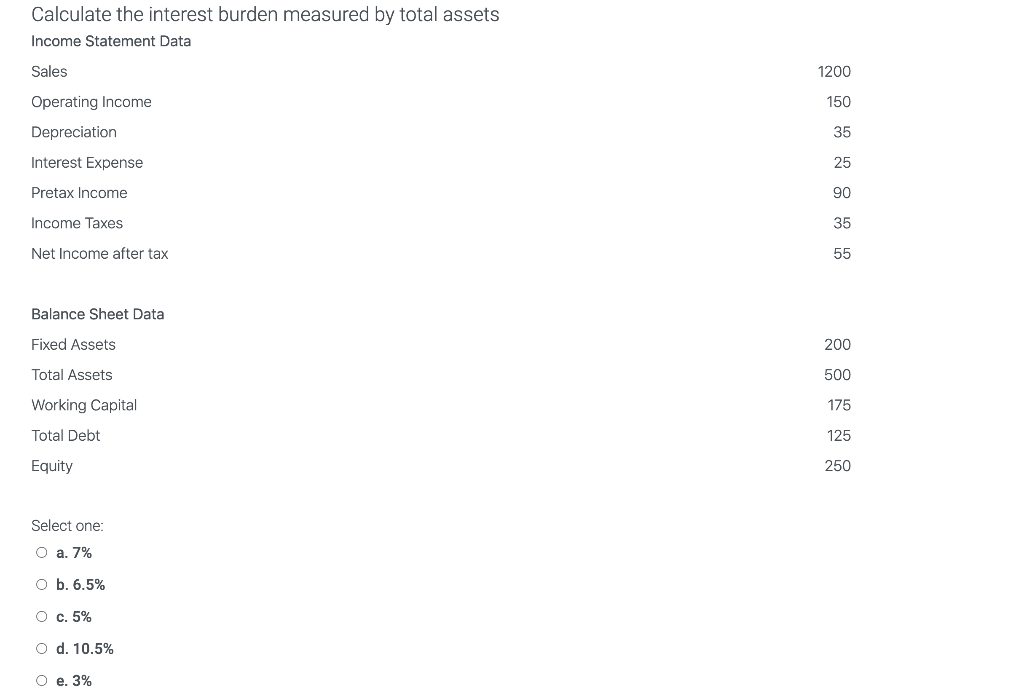Click the question title about interest burden

pos(265,14)
